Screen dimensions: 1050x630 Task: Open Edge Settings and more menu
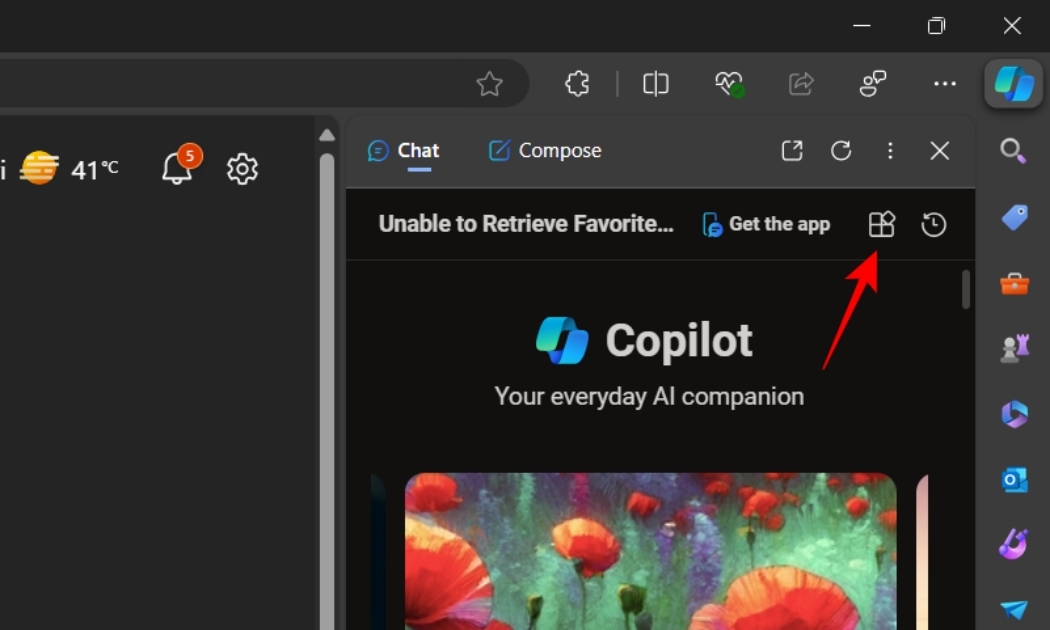[x=944, y=84]
